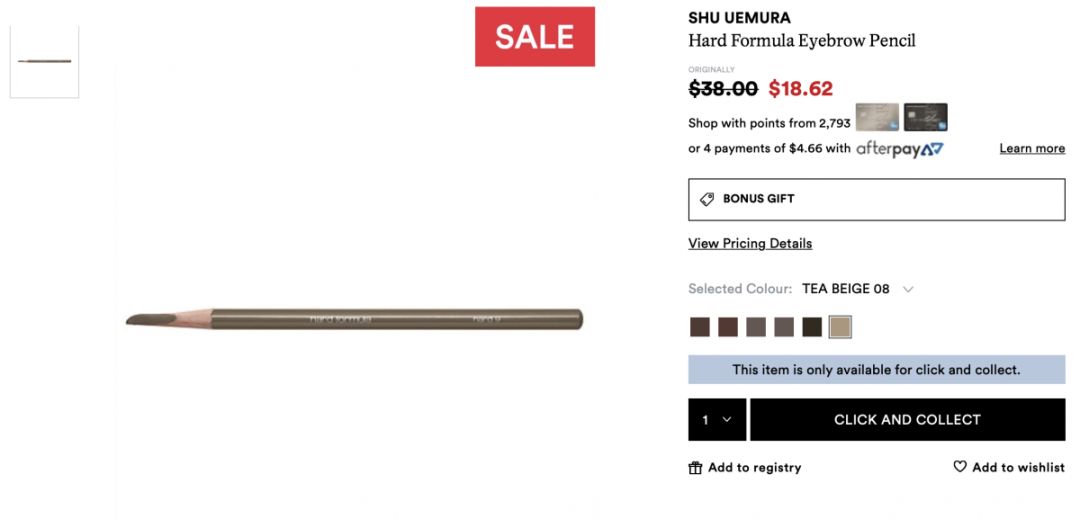Pick the darkest, fifth colour swatch
The height and width of the screenshot is (519, 1080).
pyautogui.click(x=812, y=327)
